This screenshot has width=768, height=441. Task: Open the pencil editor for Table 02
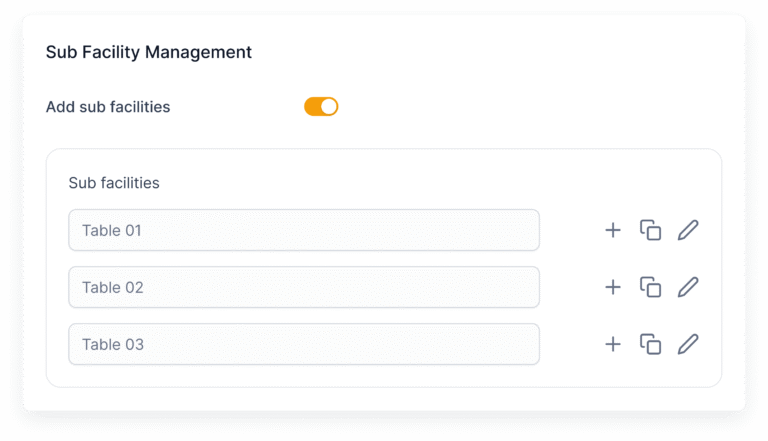tap(688, 288)
